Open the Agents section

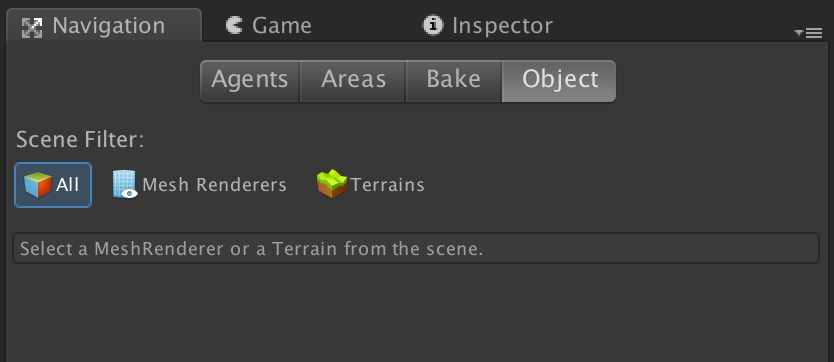[x=250, y=80]
